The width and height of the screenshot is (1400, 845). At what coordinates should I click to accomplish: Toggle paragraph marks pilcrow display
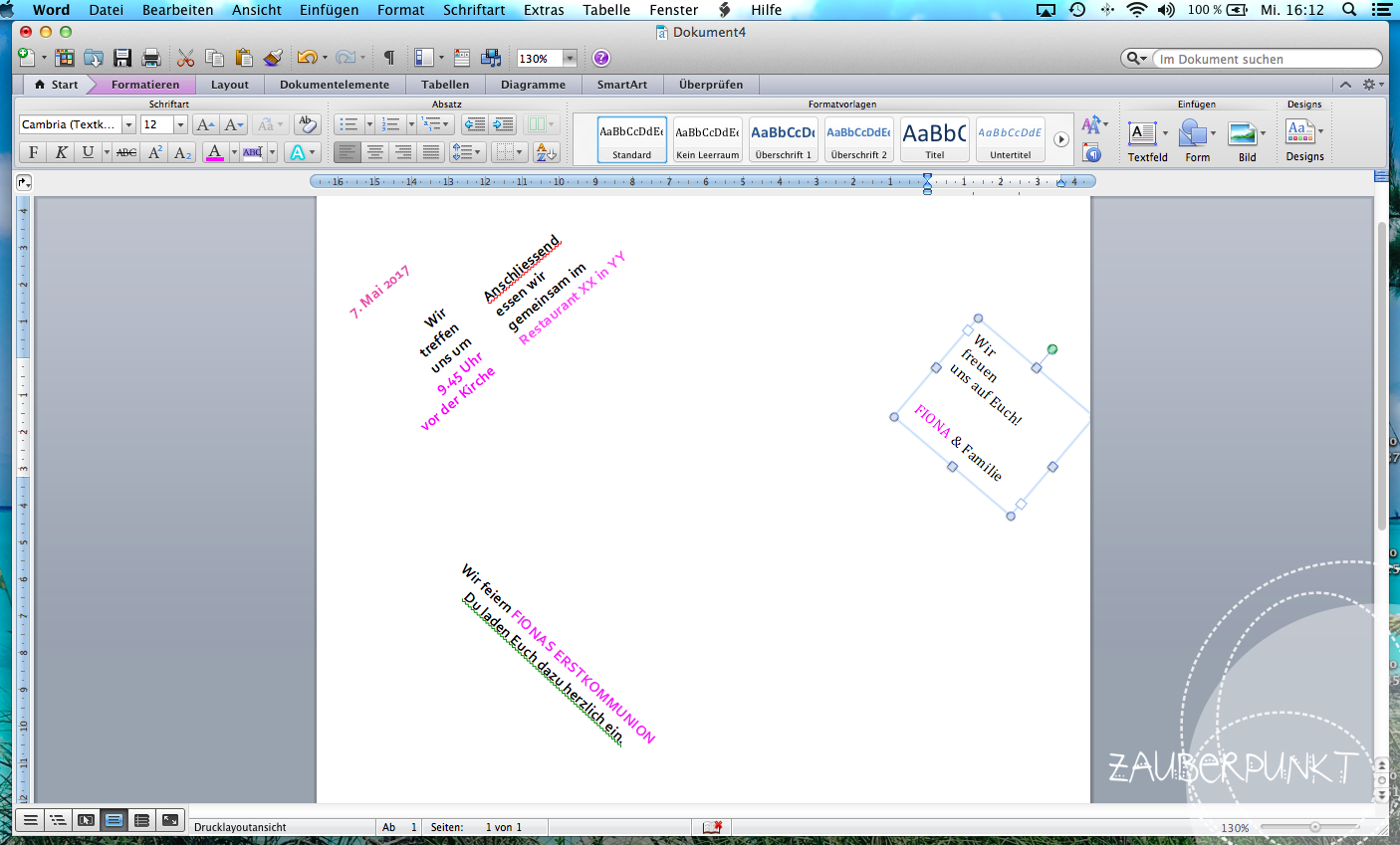click(x=389, y=58)
